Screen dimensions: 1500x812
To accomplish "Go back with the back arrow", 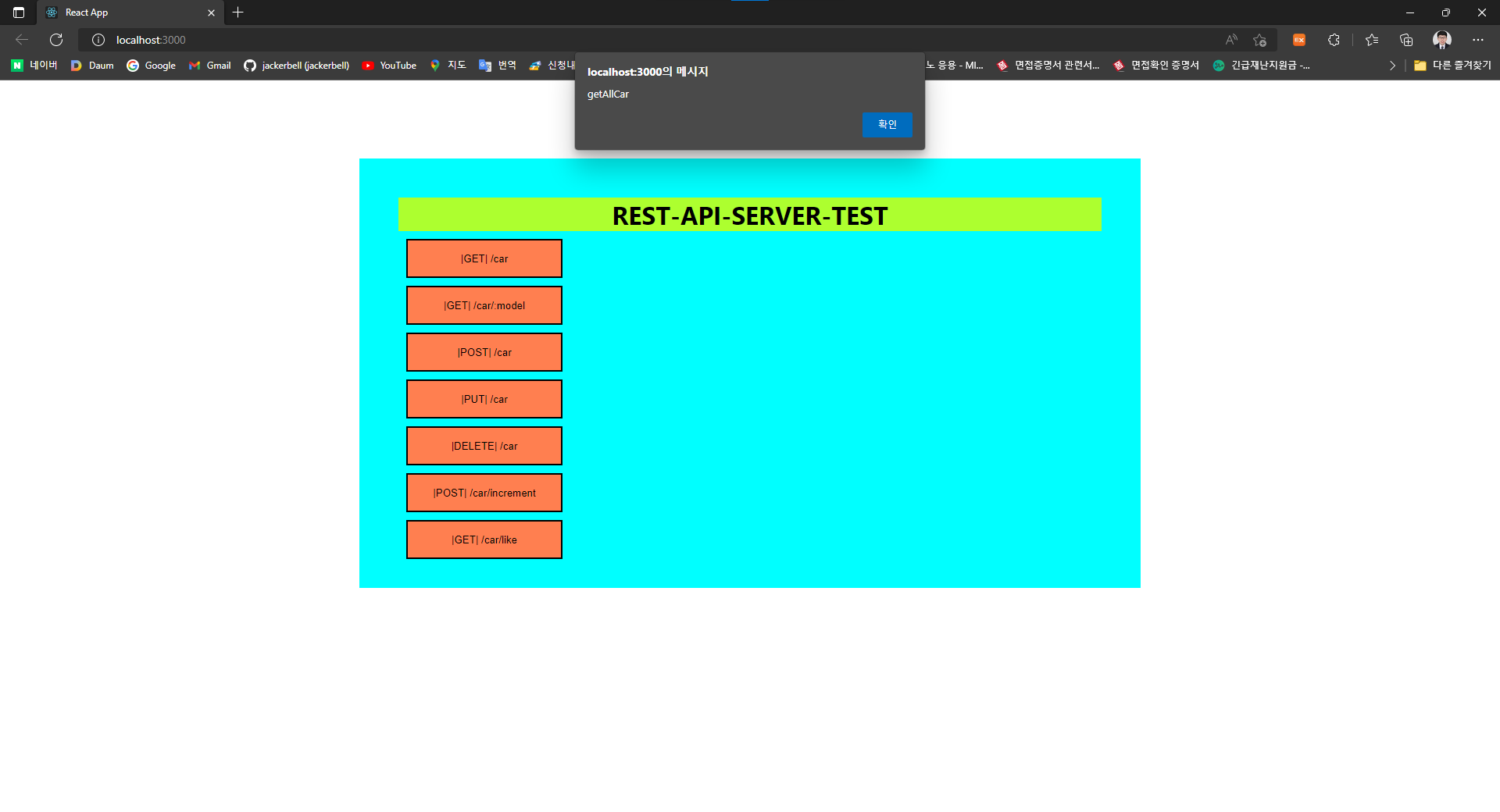I will point(22,40).
